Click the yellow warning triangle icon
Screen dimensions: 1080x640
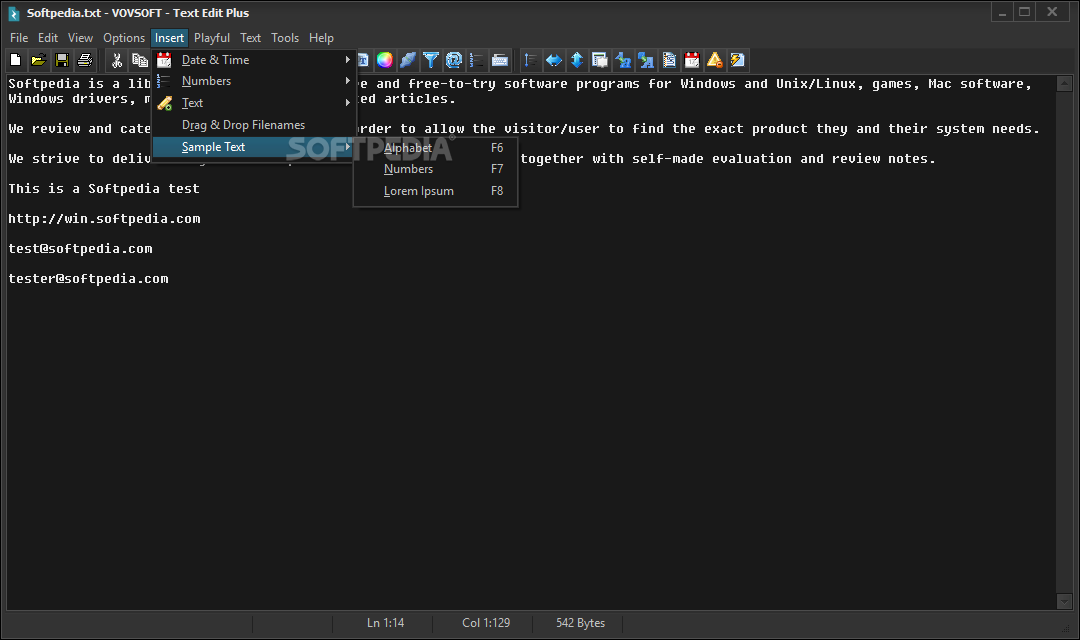[715, 61]
